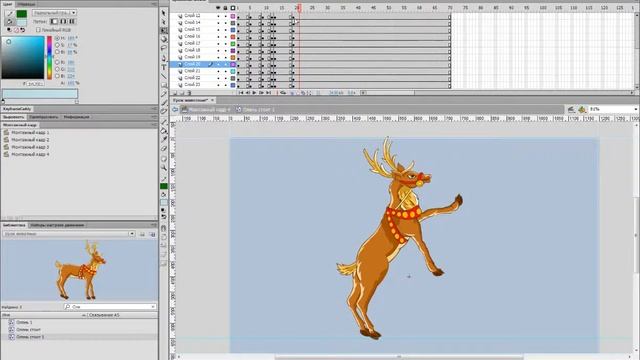
Task: Select the S saturation radio button
Action: pyautogui.click(x=57, y=45)
